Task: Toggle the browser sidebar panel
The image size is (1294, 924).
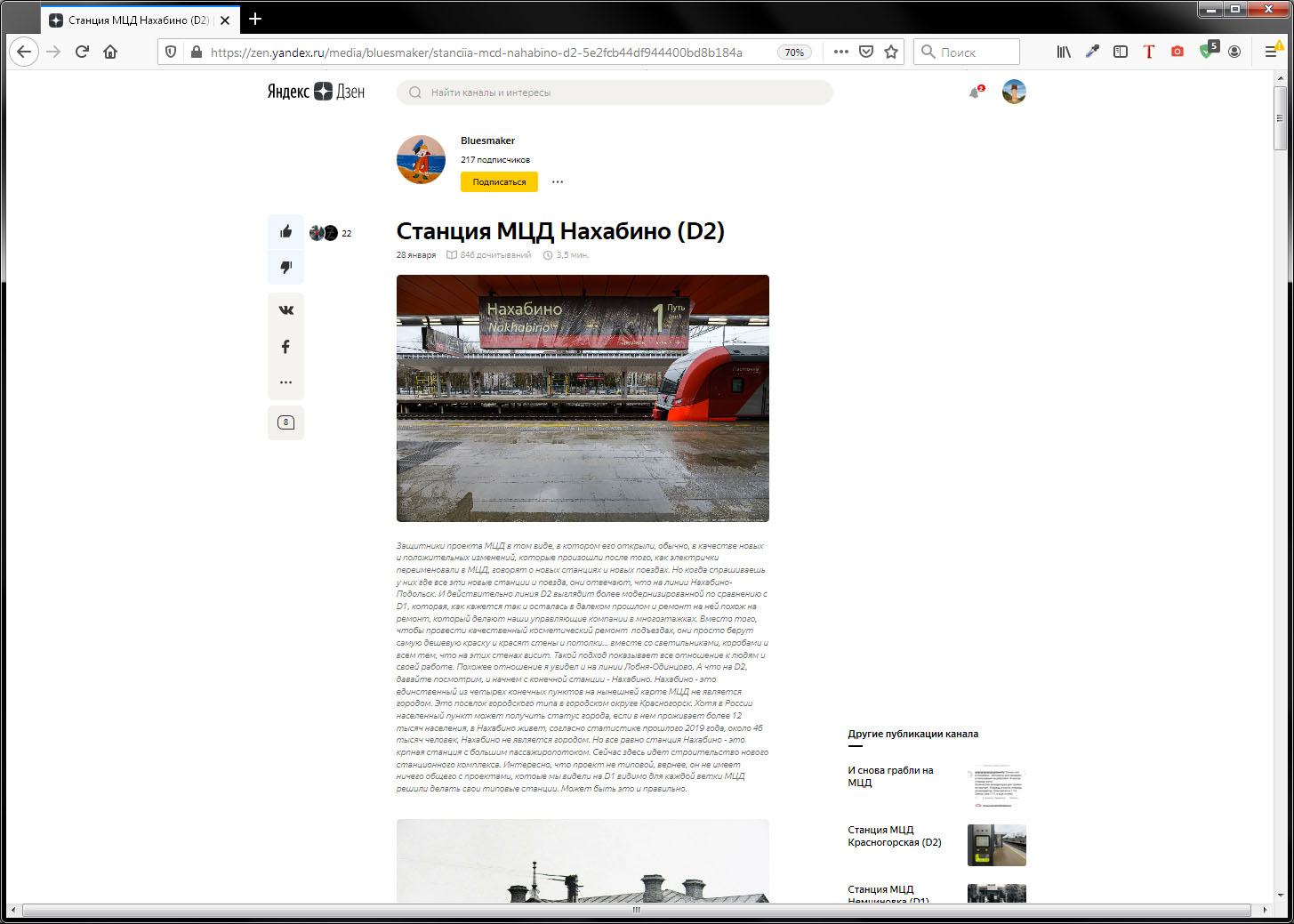Action: coord(1121,52)
